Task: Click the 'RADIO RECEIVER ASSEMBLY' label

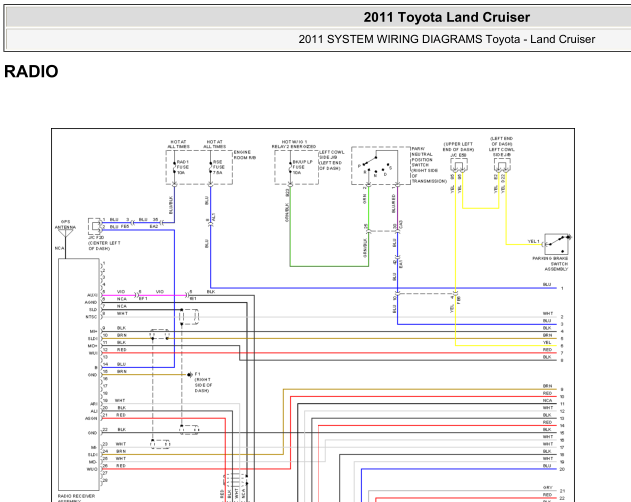Action: 76,498
